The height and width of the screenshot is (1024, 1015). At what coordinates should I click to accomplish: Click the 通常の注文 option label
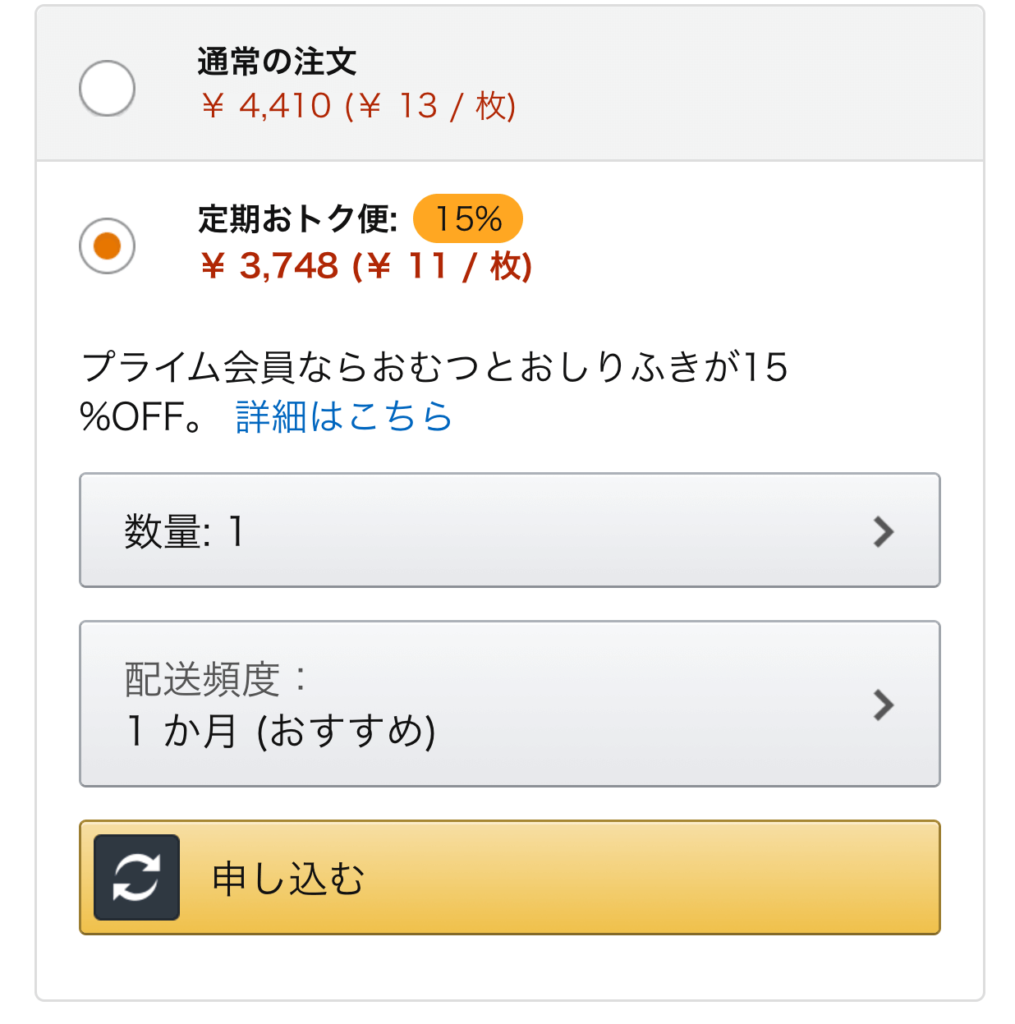(276, 62)
